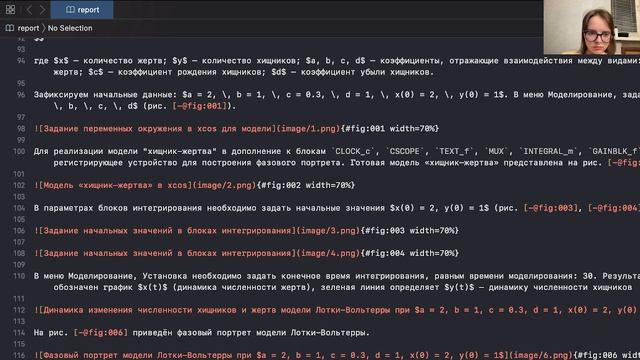Select line number 114 in gutter
The image size is (640, 360).
point(19,333)
